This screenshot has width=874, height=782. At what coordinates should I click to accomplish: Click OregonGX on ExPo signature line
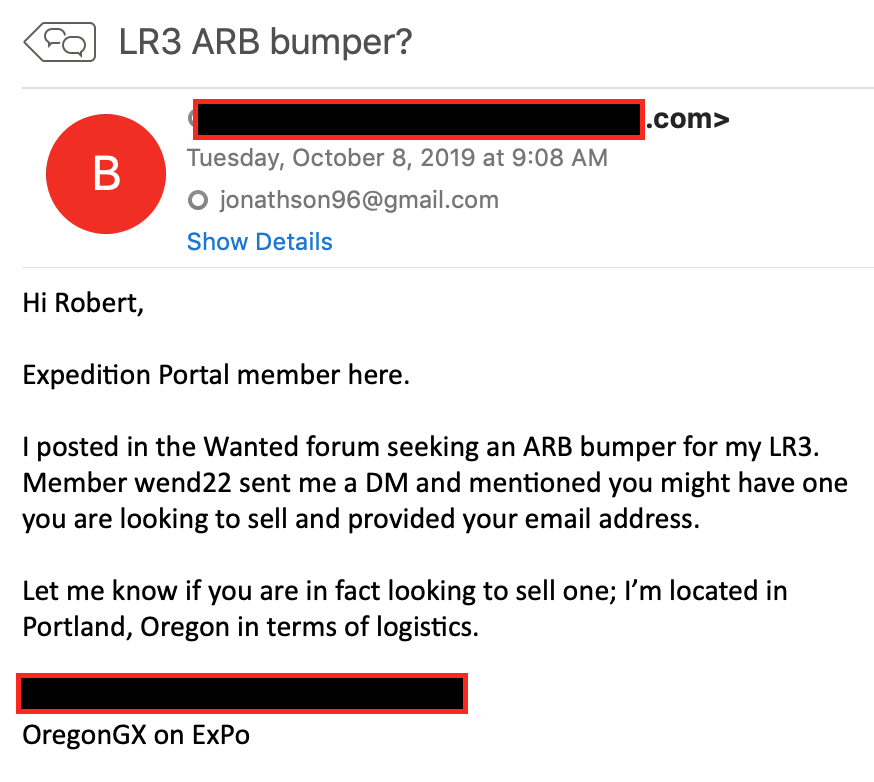136,736
